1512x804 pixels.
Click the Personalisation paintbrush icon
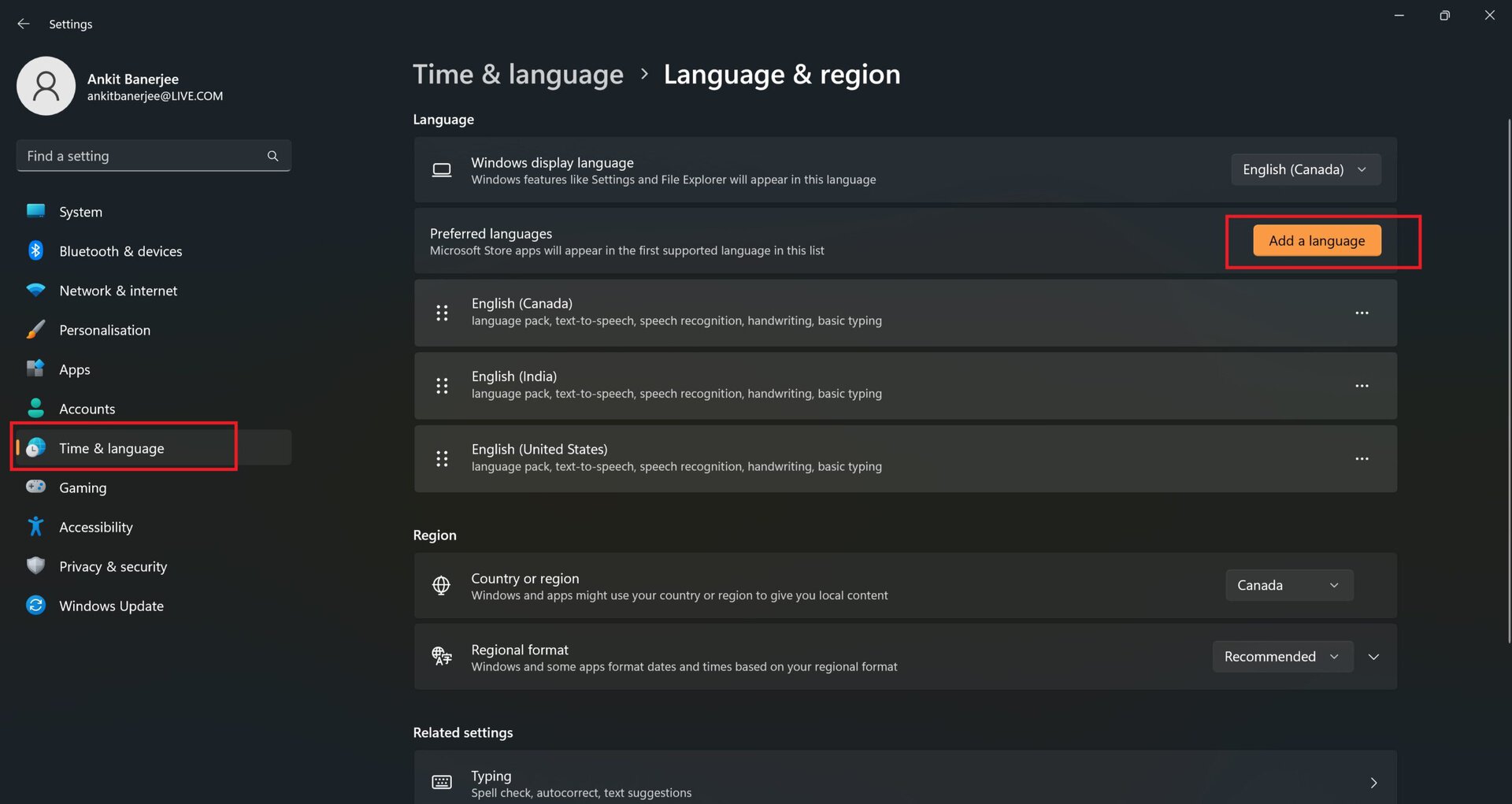click(35, 329)
